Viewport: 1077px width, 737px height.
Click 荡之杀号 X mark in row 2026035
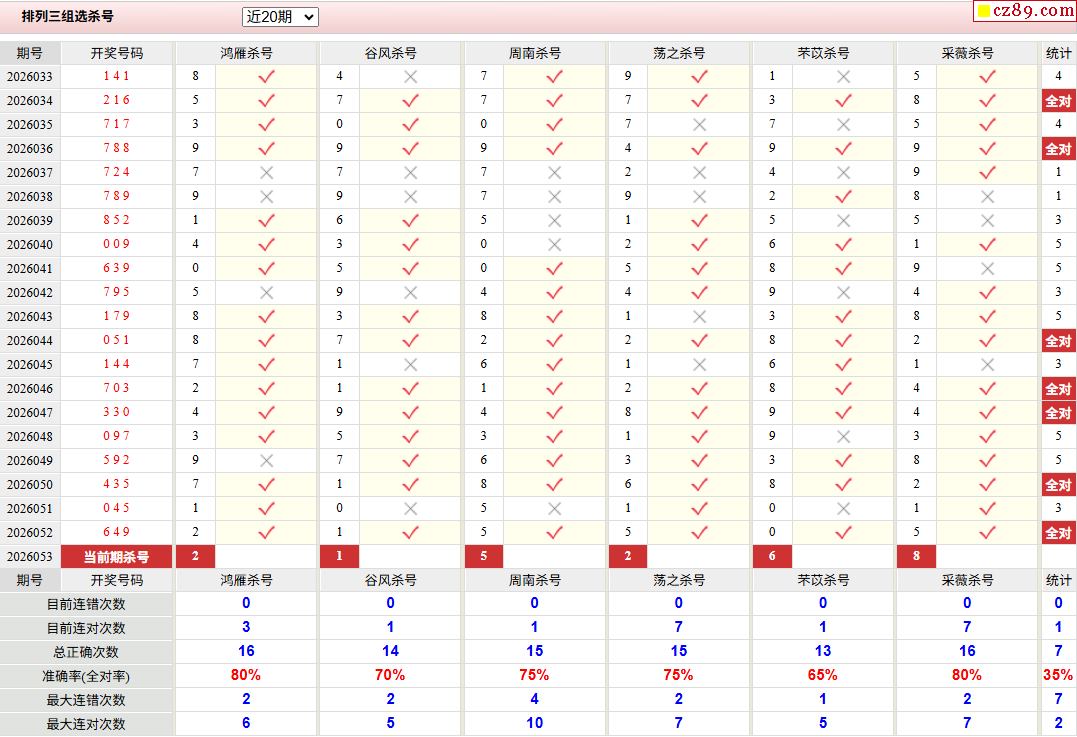(699, 124)
